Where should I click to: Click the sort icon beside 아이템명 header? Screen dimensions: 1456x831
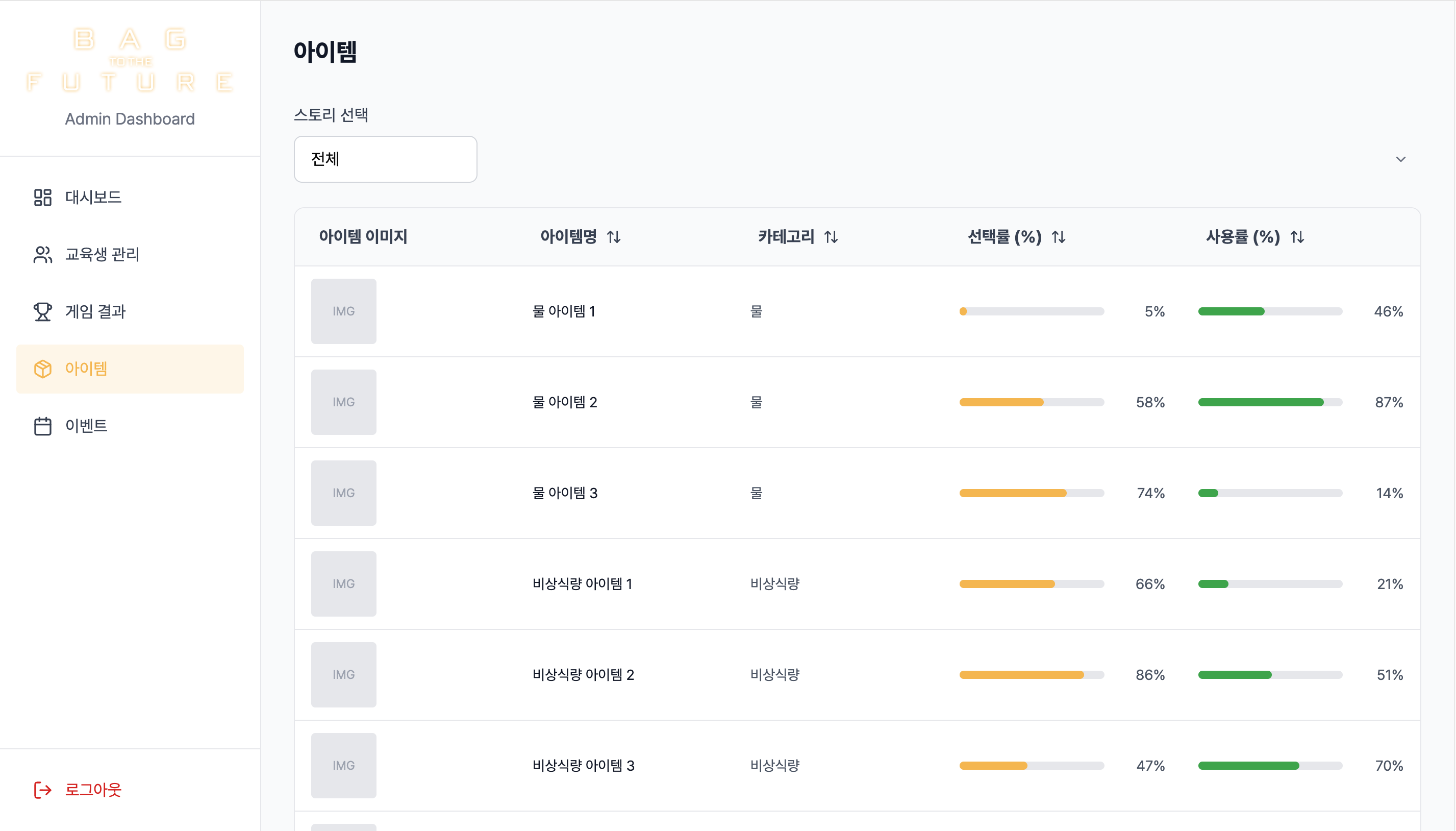(615, 237)
